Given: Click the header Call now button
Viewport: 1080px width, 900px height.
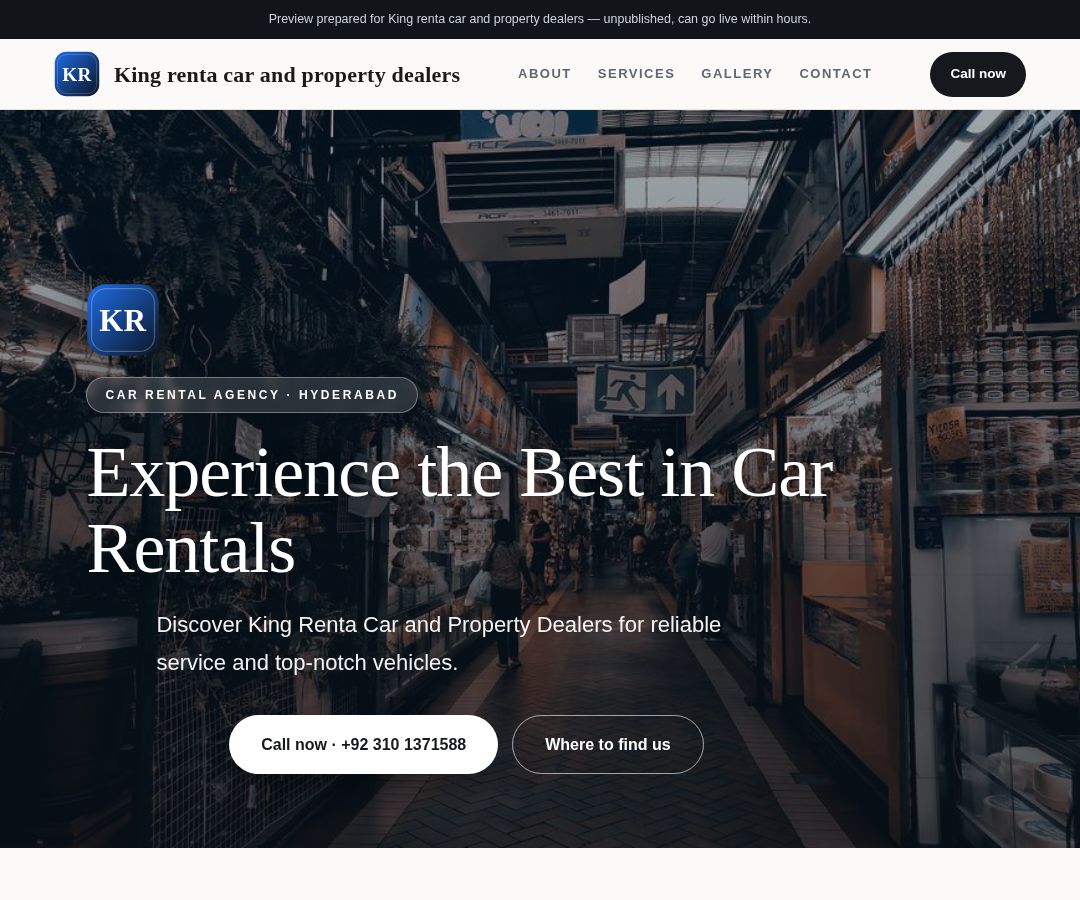Looking at the screenshot, I should pyautogui.click(x=977, y=74).
